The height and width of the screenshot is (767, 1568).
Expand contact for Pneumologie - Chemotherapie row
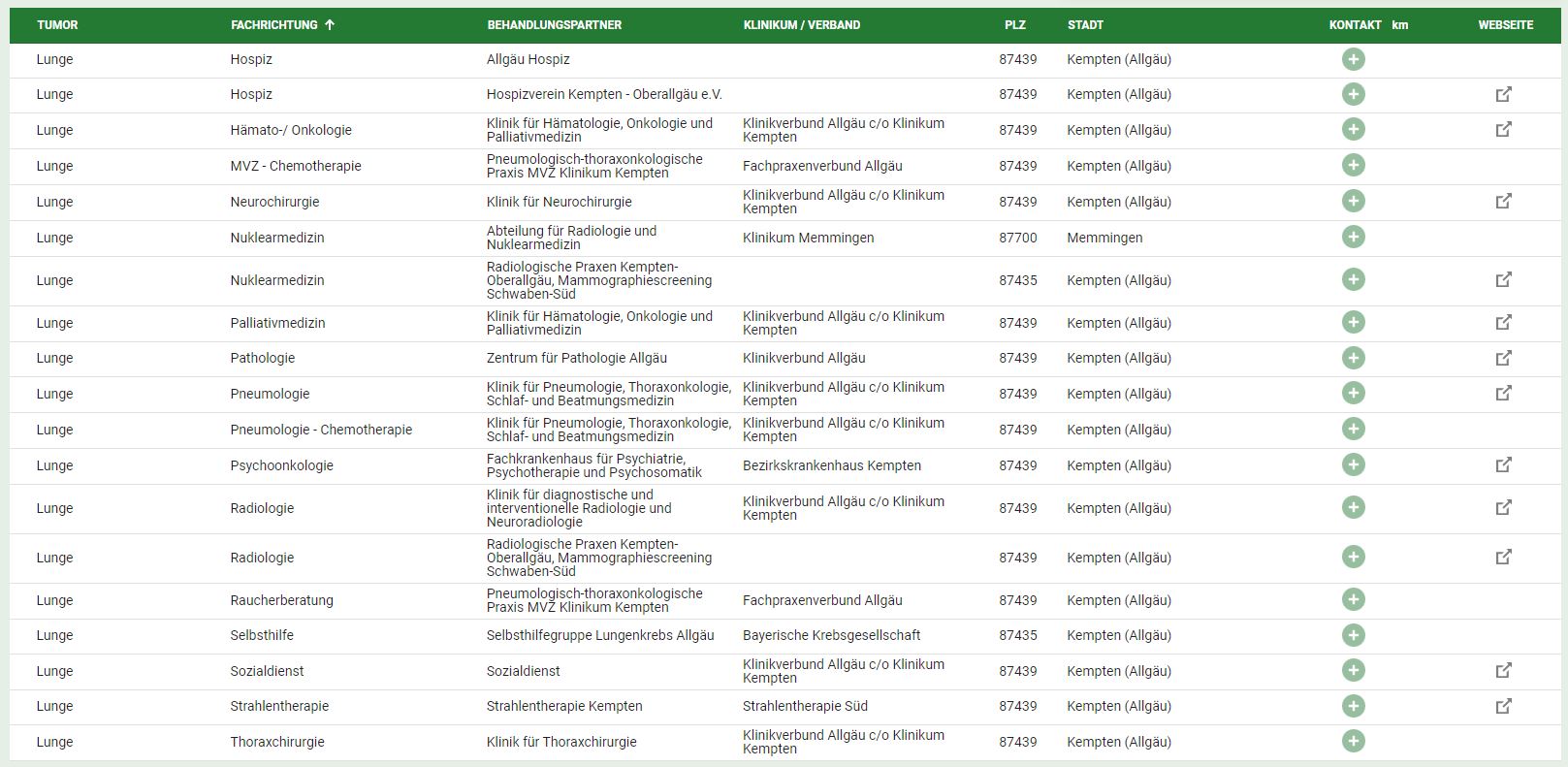click(1353, 429)
